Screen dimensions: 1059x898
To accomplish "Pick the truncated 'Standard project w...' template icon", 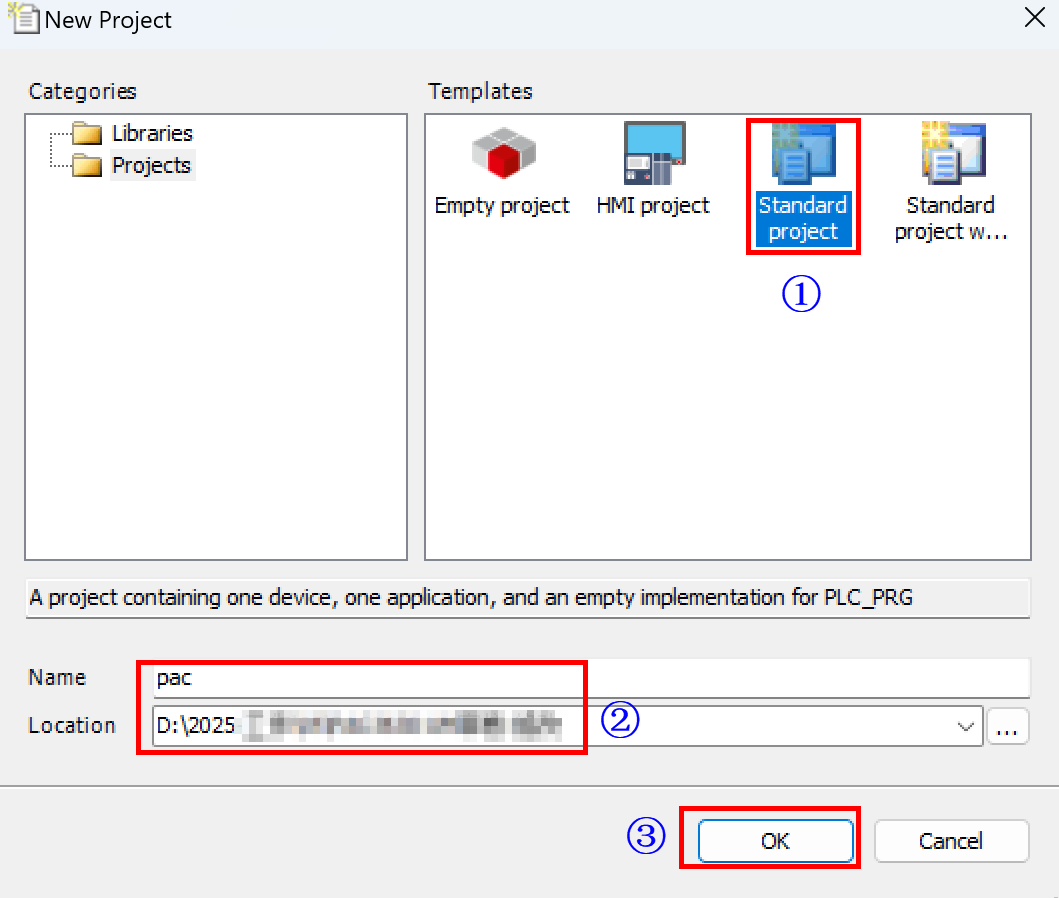I will (x=951, y=153).
